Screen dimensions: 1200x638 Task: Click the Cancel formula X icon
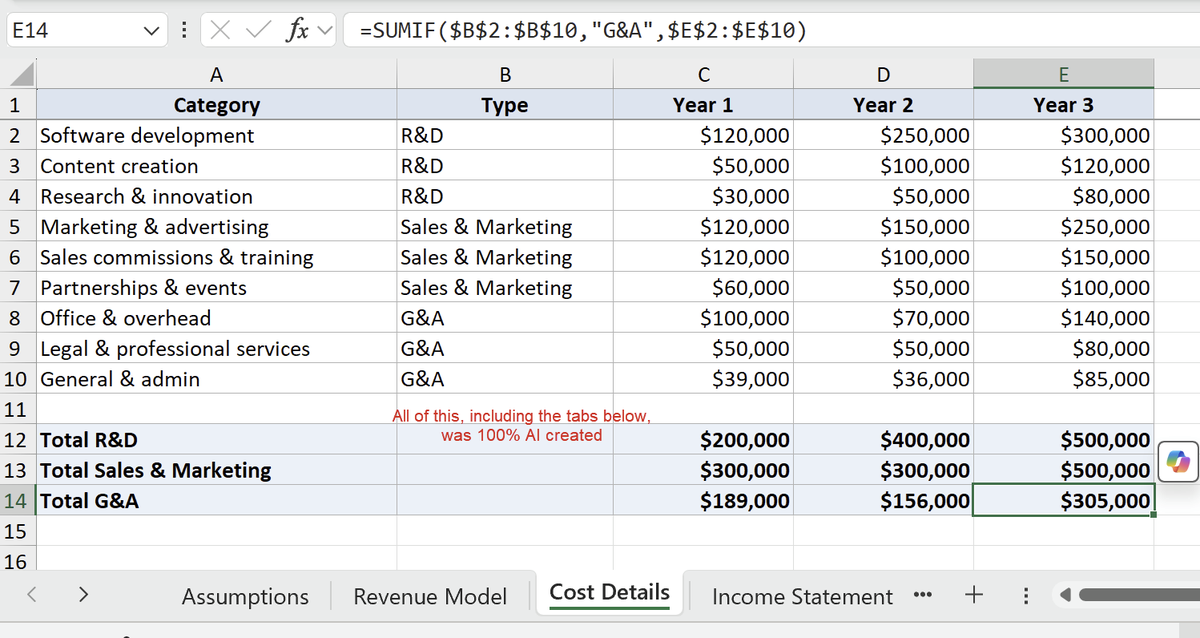click(219, 31)
